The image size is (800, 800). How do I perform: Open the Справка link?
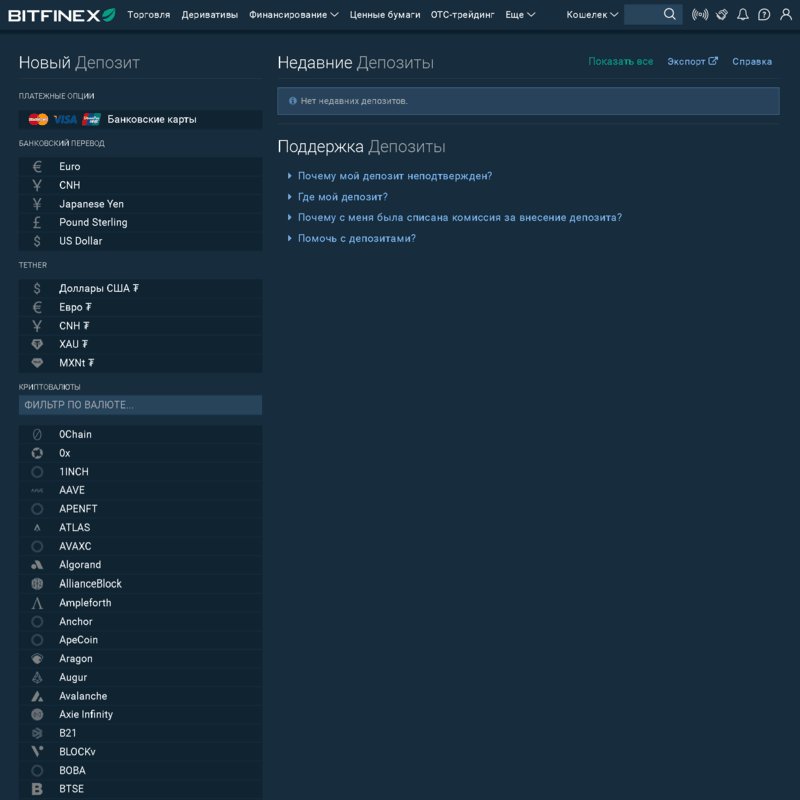point(752,61)
